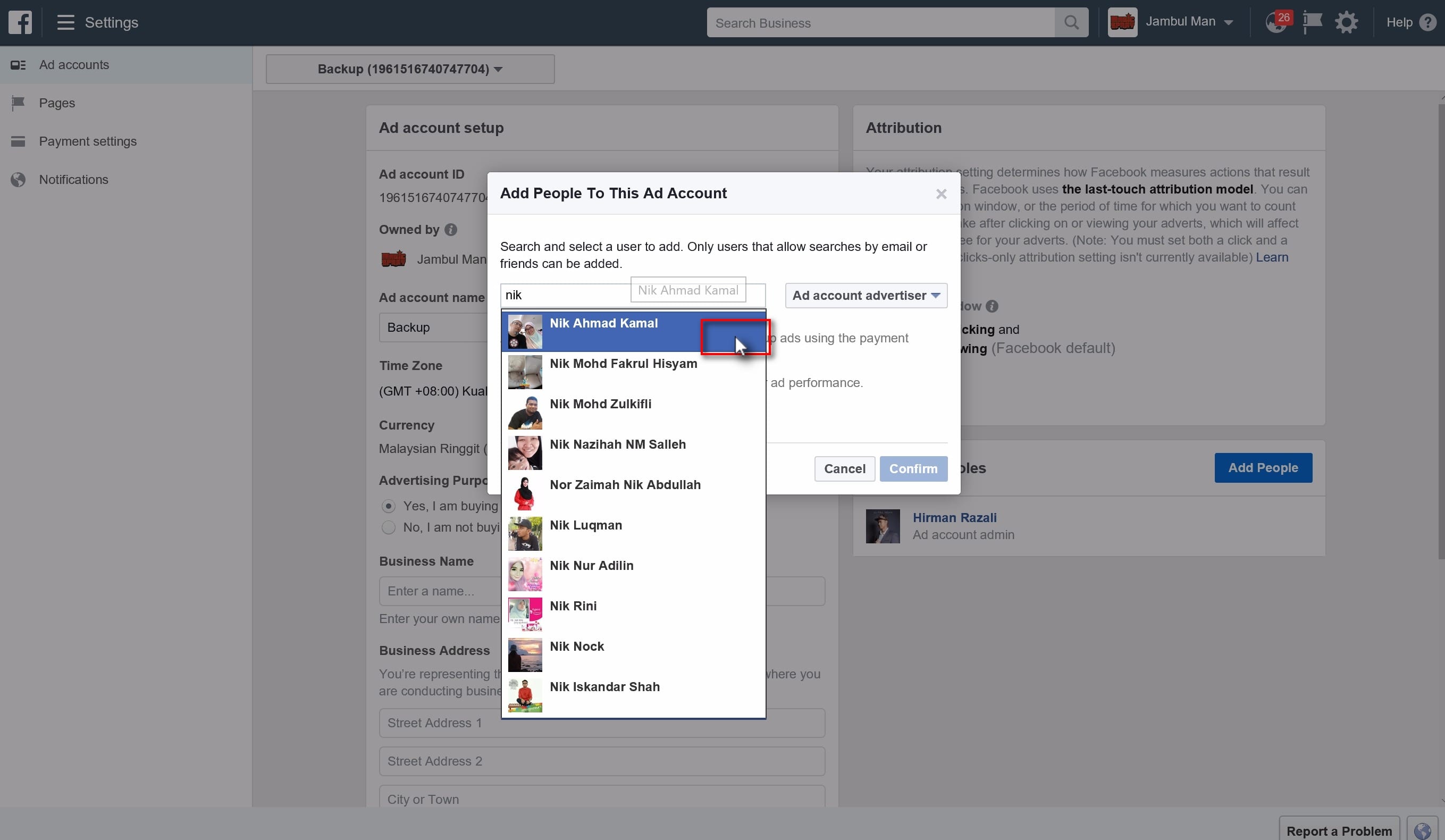Choose Nik Iskandar Shah

[x=633, y=695]
